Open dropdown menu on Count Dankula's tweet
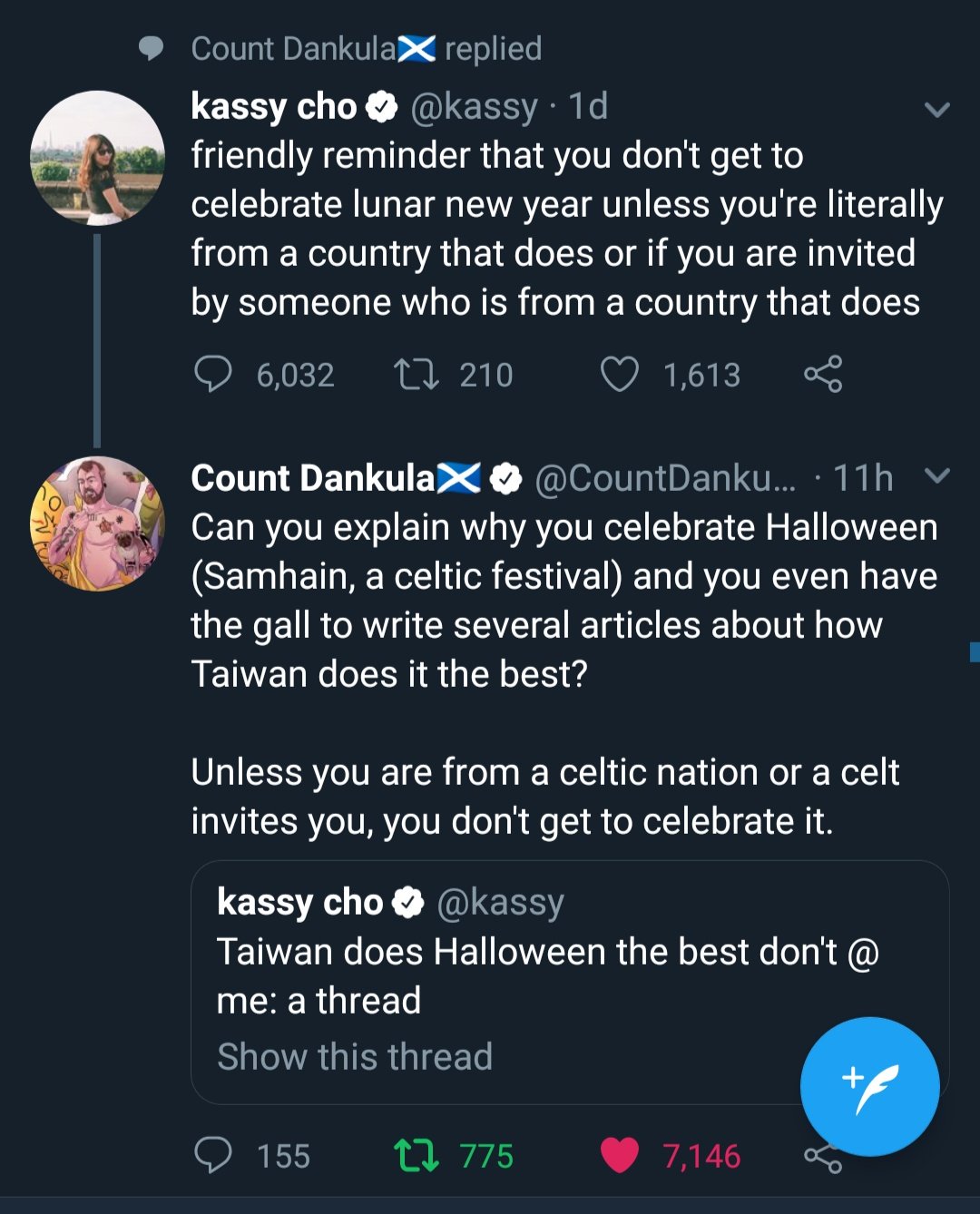Screen dimensions: 980x1214 click(936, 475)
